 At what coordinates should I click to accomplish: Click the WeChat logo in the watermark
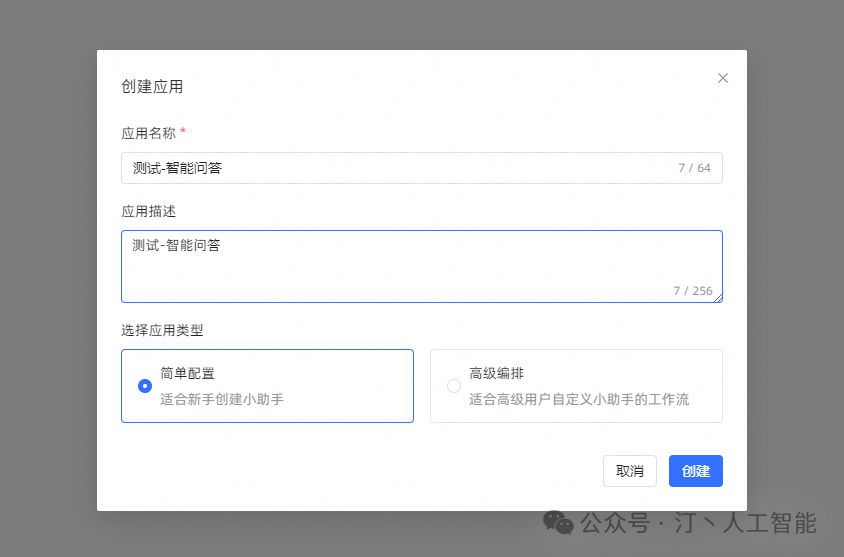[x=558, y=522]
